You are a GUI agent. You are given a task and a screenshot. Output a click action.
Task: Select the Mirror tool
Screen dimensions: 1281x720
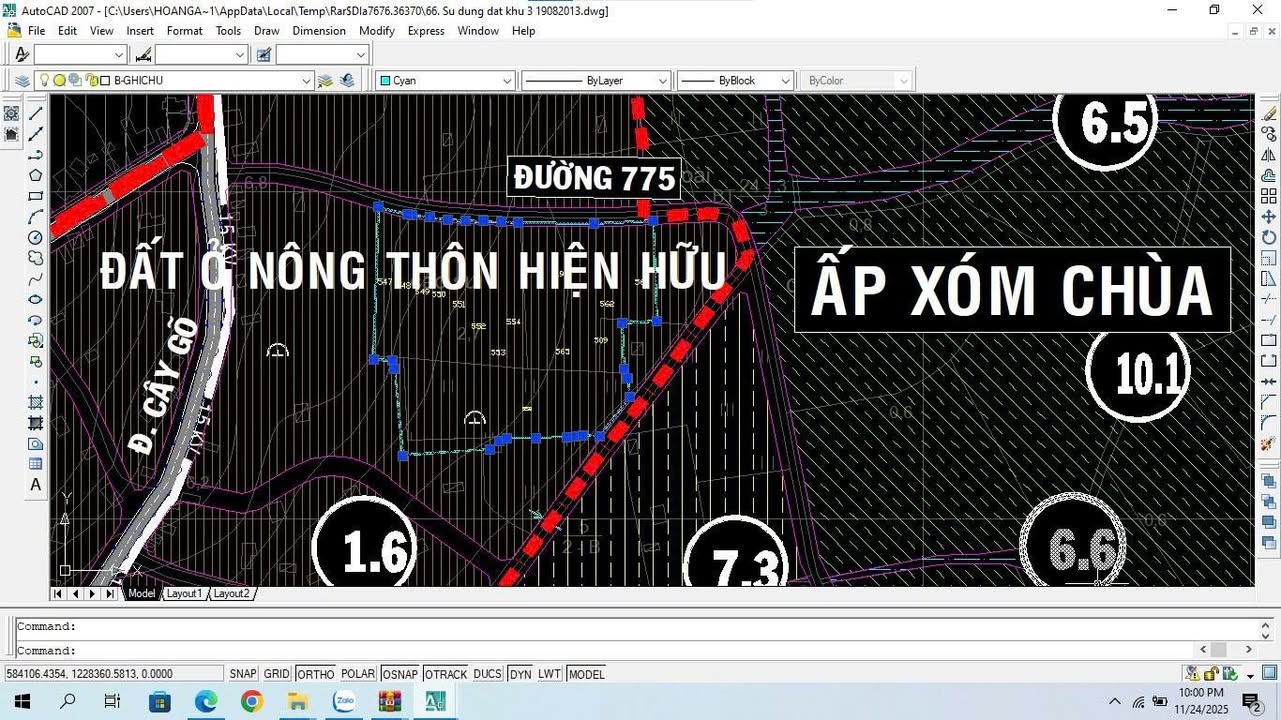pyautogui.click(x=1267, y=153)
